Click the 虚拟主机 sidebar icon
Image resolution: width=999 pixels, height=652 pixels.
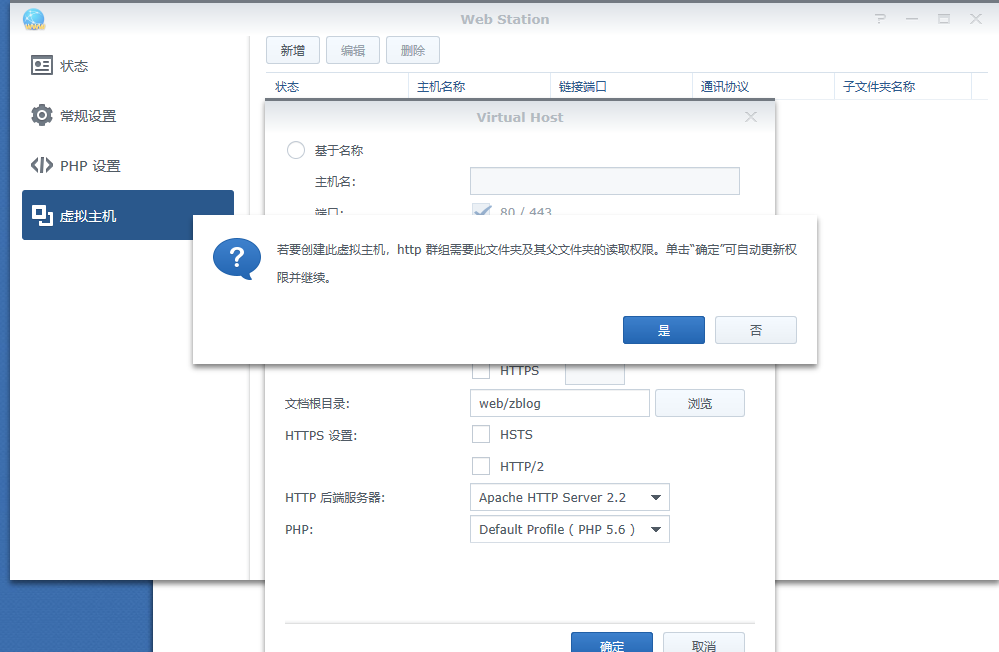pyautogui.click(x=41, y=215)
